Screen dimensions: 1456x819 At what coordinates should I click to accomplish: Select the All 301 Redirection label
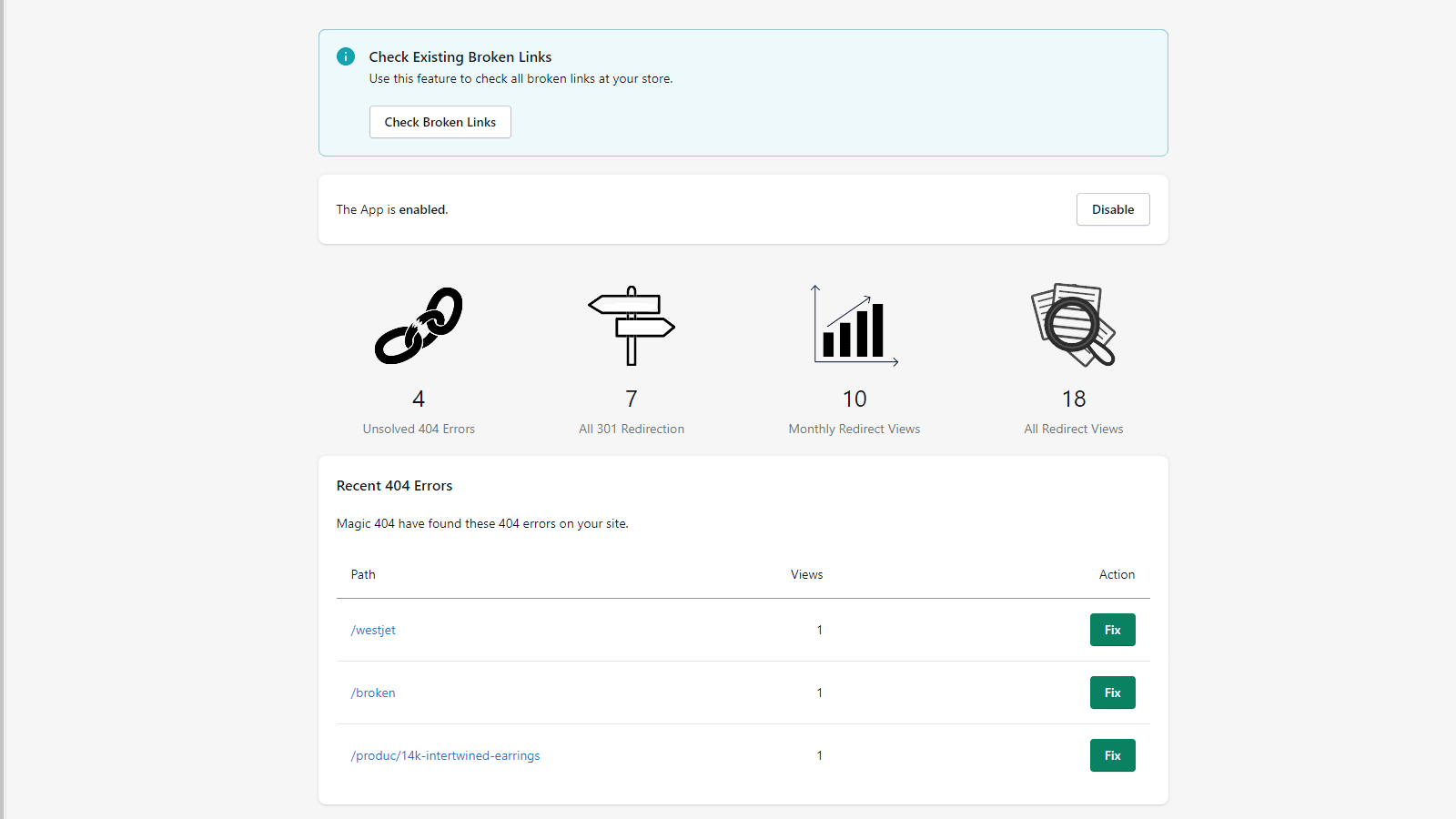tap(632, 429)
